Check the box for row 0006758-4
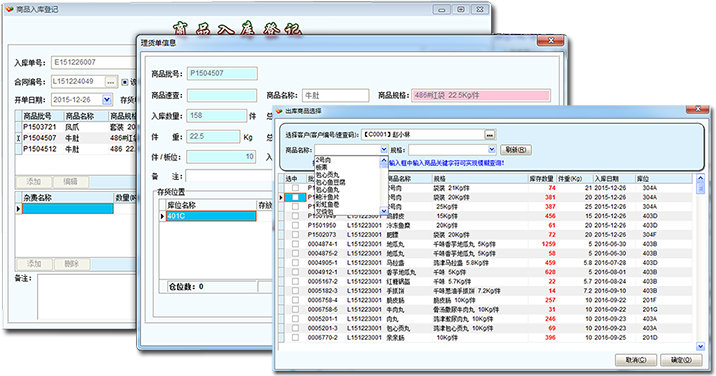The height and width of the screenshot is (376, 716). click(x=295, y=300)
